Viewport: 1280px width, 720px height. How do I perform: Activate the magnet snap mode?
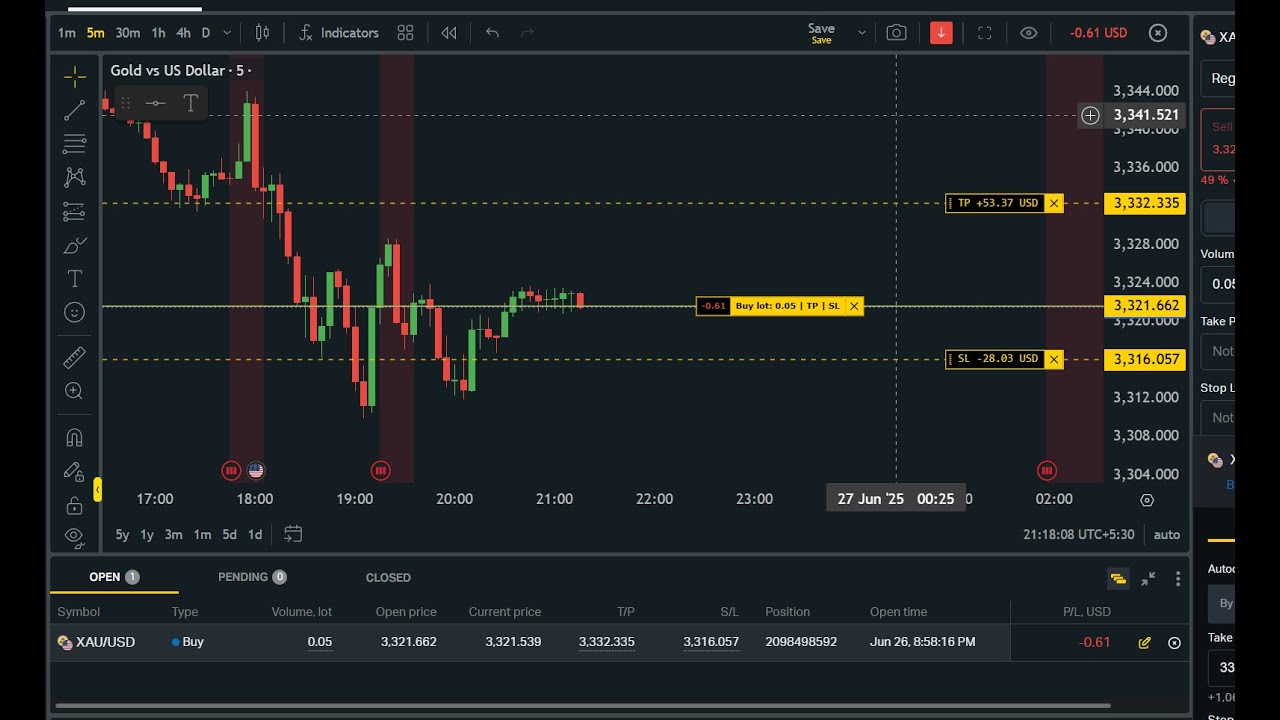pyautogui.click(x=74, y=437)
